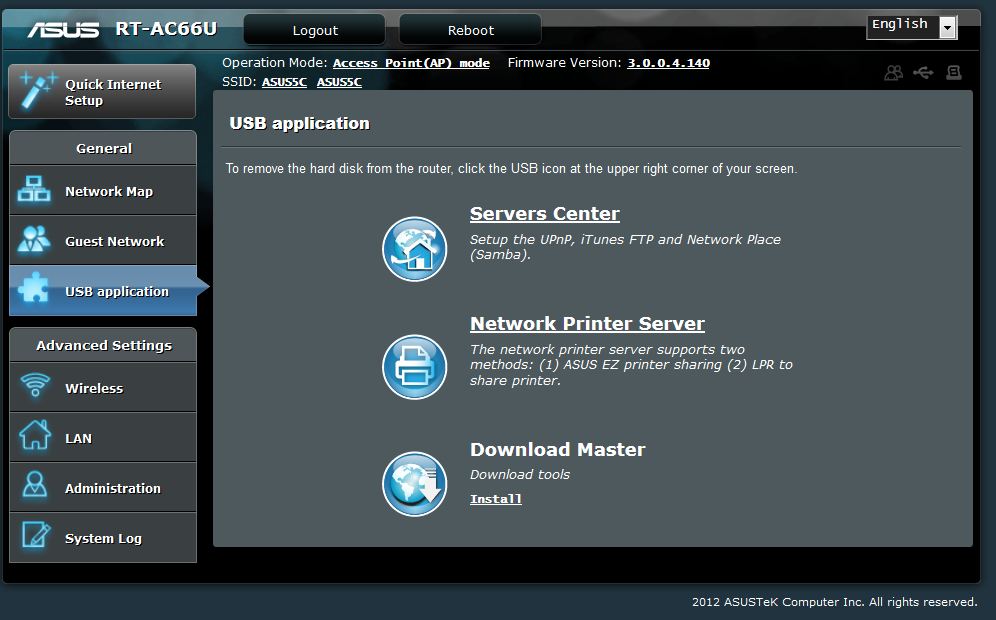Click the Administration person icon

(x=34, y=485)
